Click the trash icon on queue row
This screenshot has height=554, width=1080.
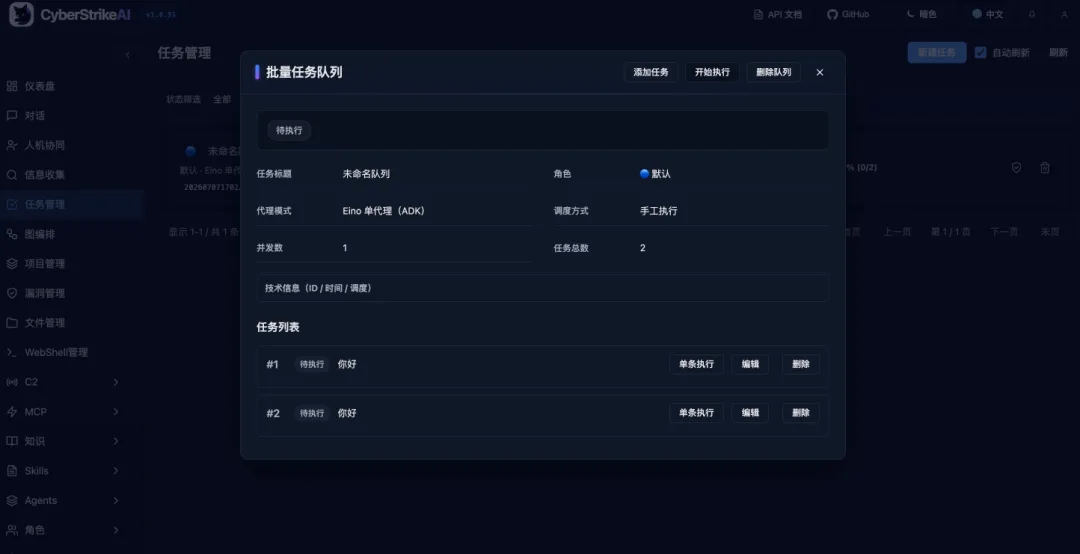click(x=1045, y=167)
